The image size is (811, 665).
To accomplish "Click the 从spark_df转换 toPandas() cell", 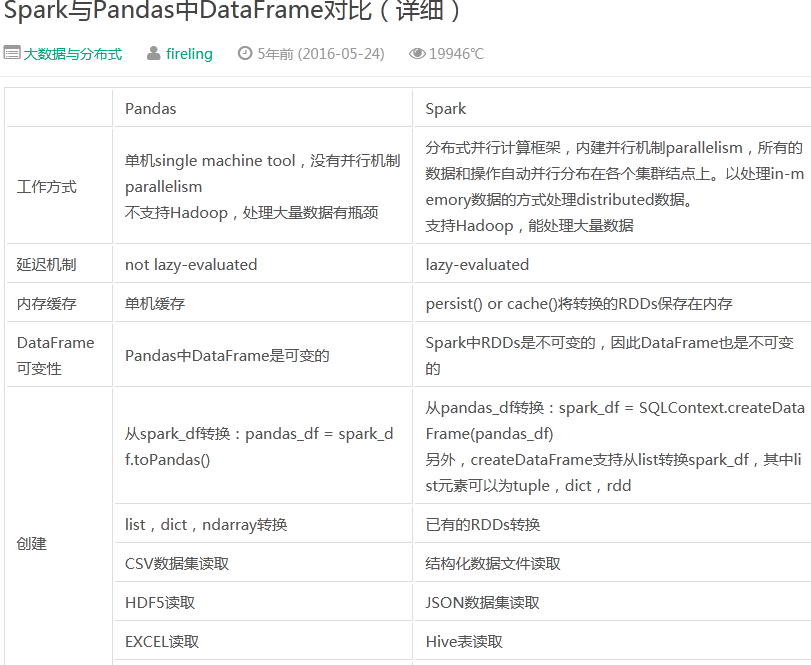I will coord(263,446).
